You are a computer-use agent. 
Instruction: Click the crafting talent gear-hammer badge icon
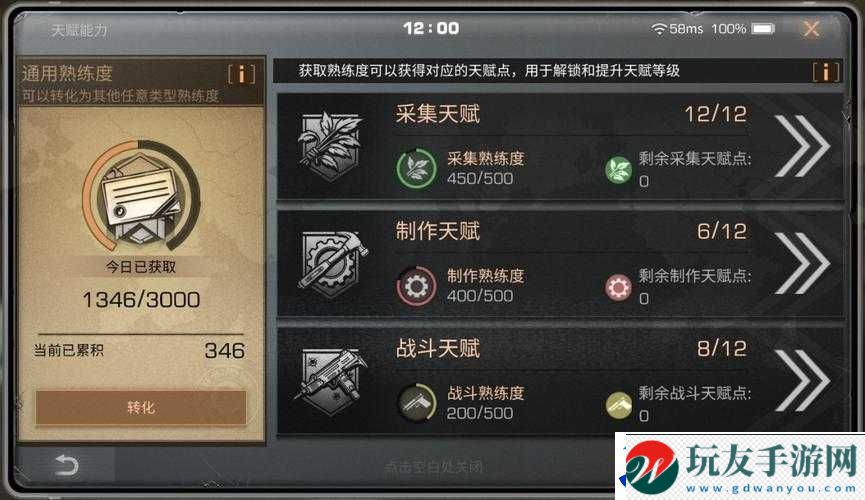pos(332,264)
